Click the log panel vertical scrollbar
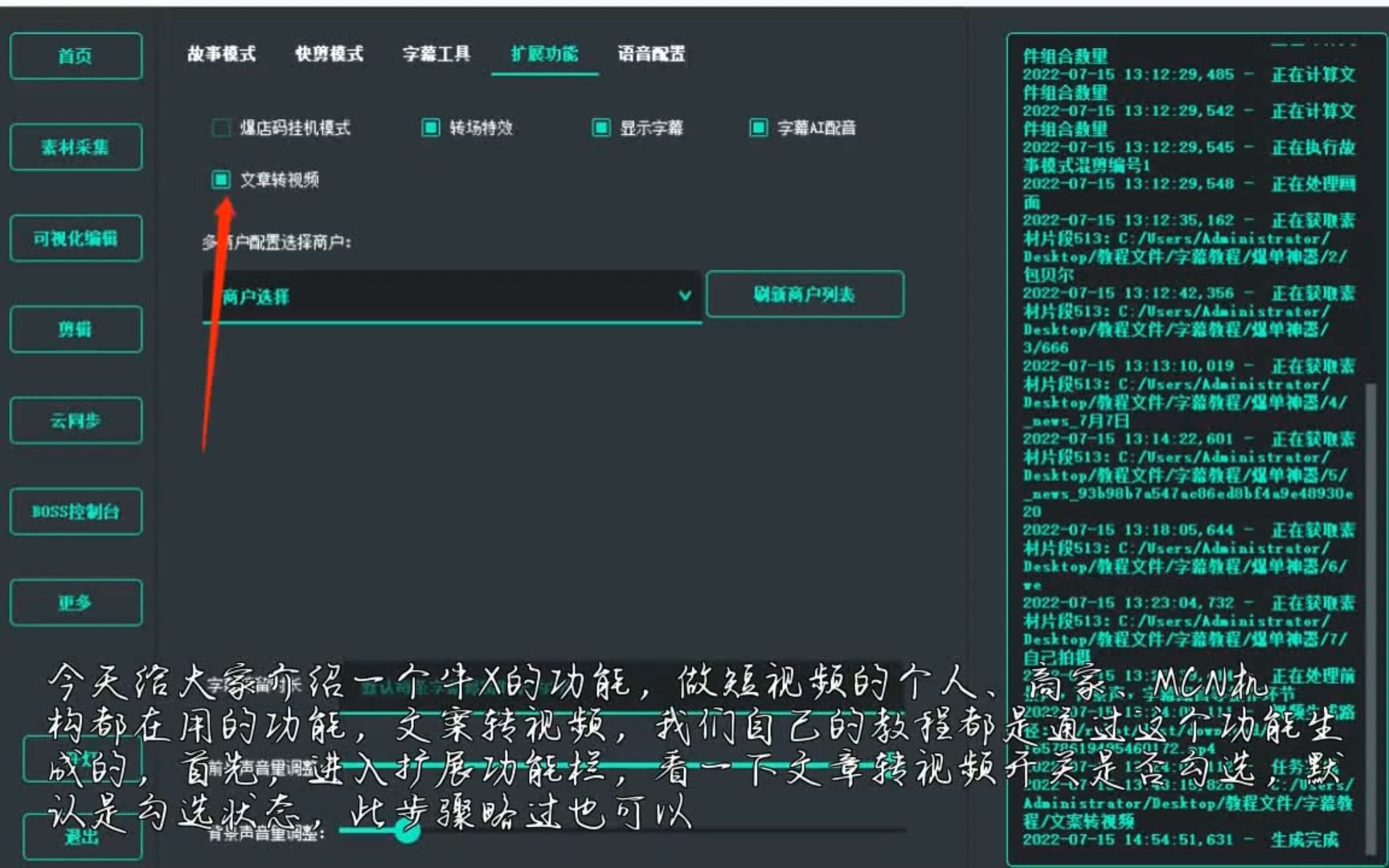1389x868 pixels. pos(1372,619)
